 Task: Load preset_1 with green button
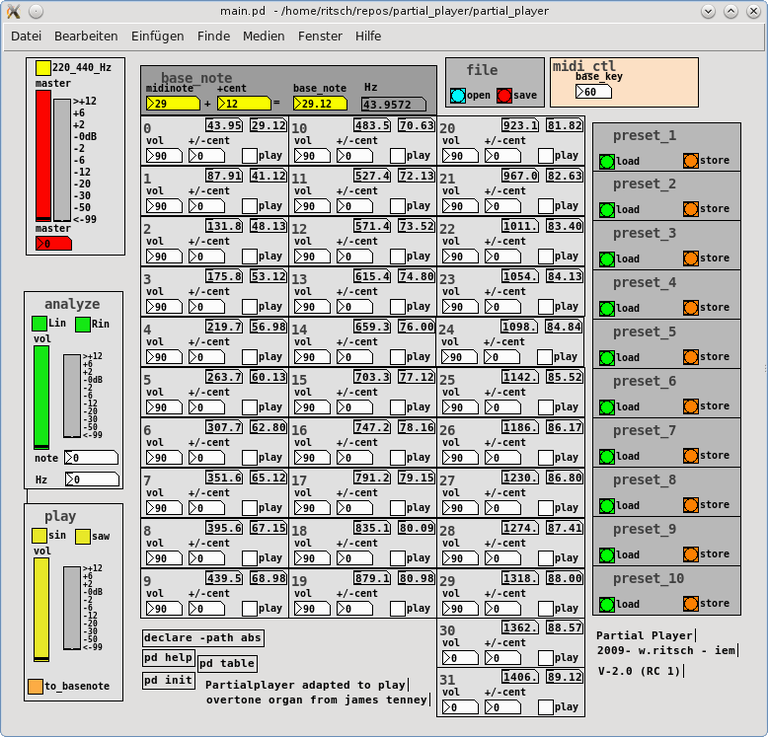pos(606,161)
